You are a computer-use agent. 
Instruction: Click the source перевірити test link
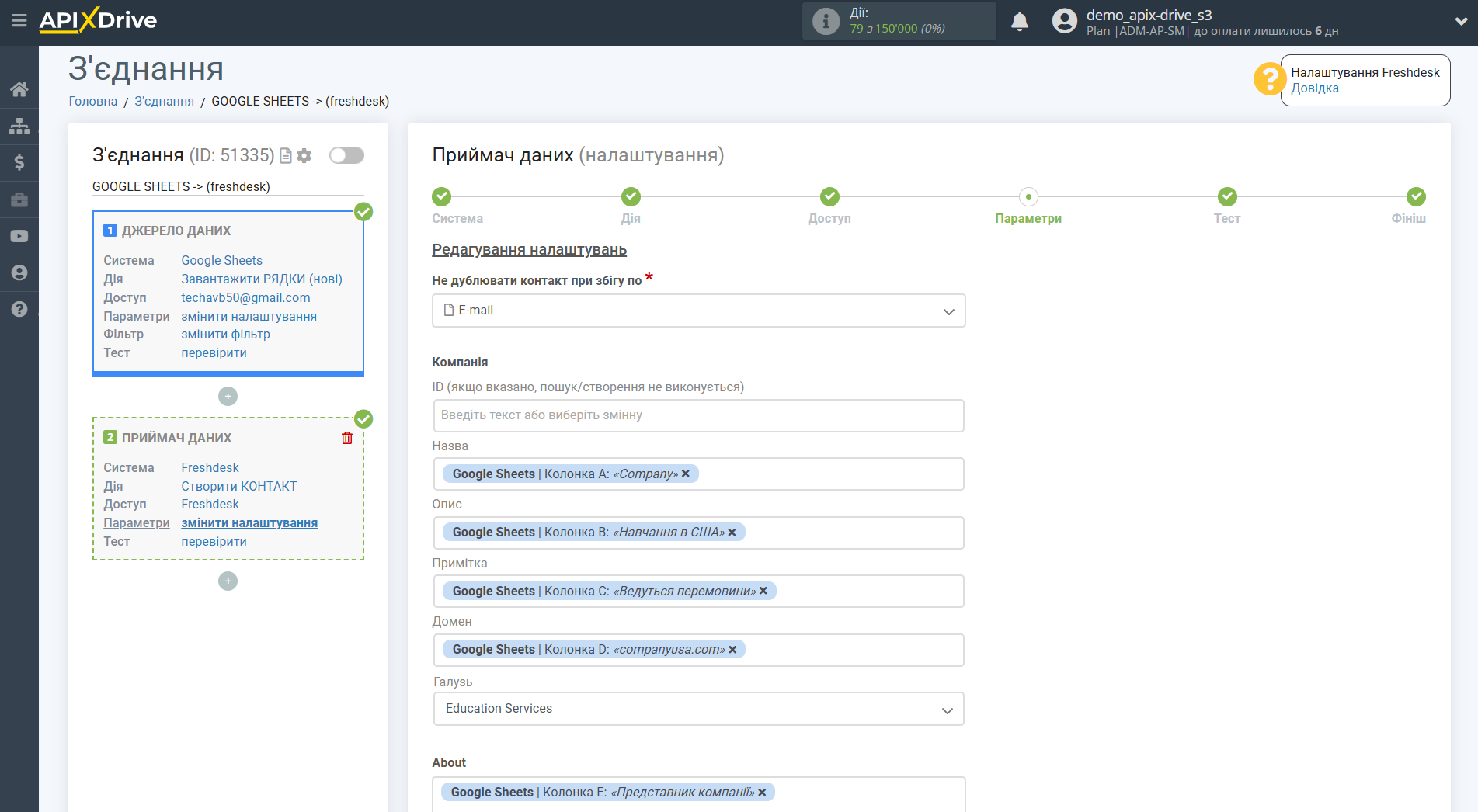pos(214,353)
